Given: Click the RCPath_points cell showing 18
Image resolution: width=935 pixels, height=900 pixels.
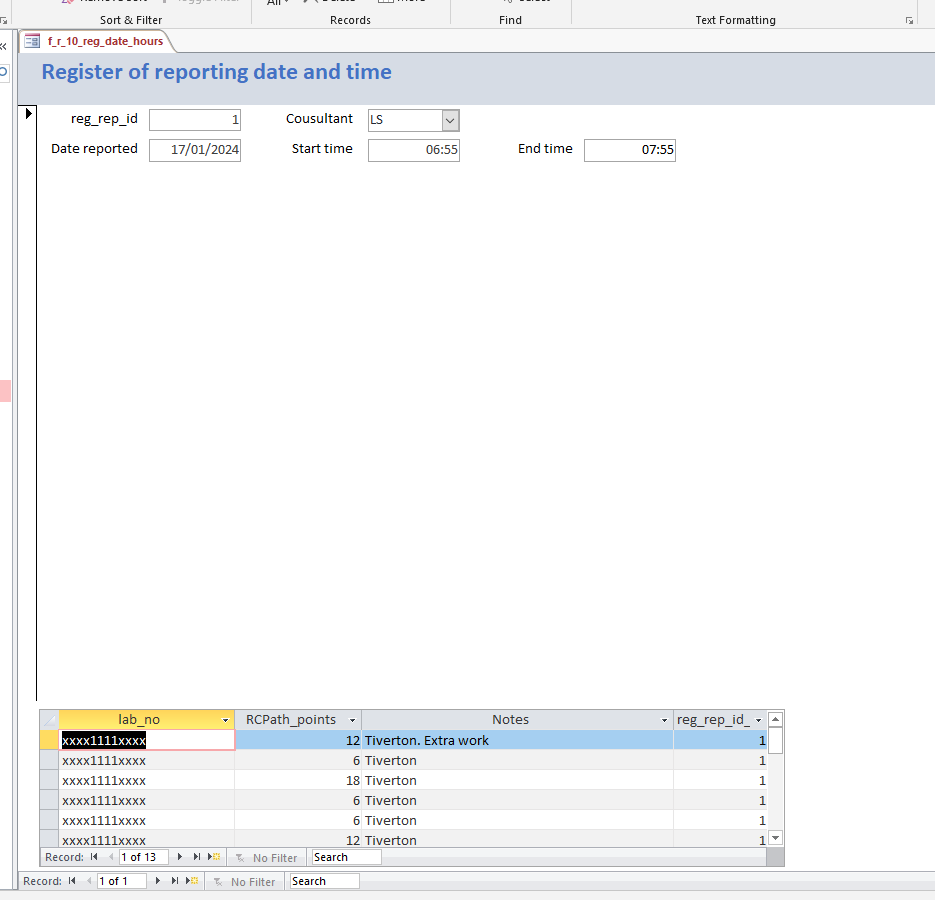Looking at the screenshot, I should tap(298, 780).
